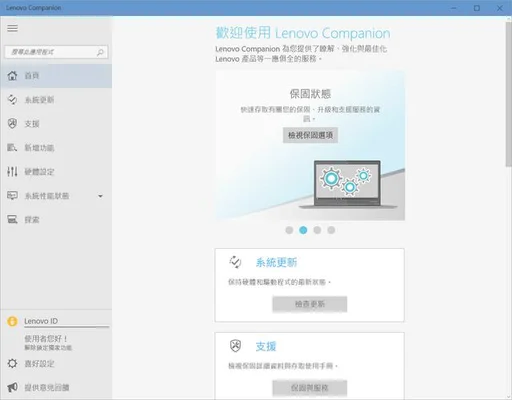Click the System Performance monitor icon

12,195
